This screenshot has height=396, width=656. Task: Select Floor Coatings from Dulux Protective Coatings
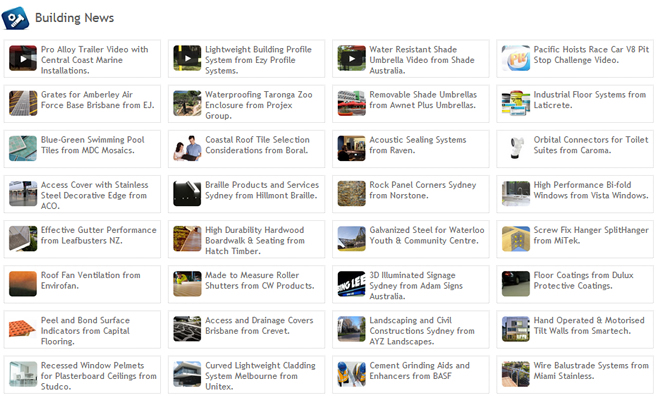(583, 281)
